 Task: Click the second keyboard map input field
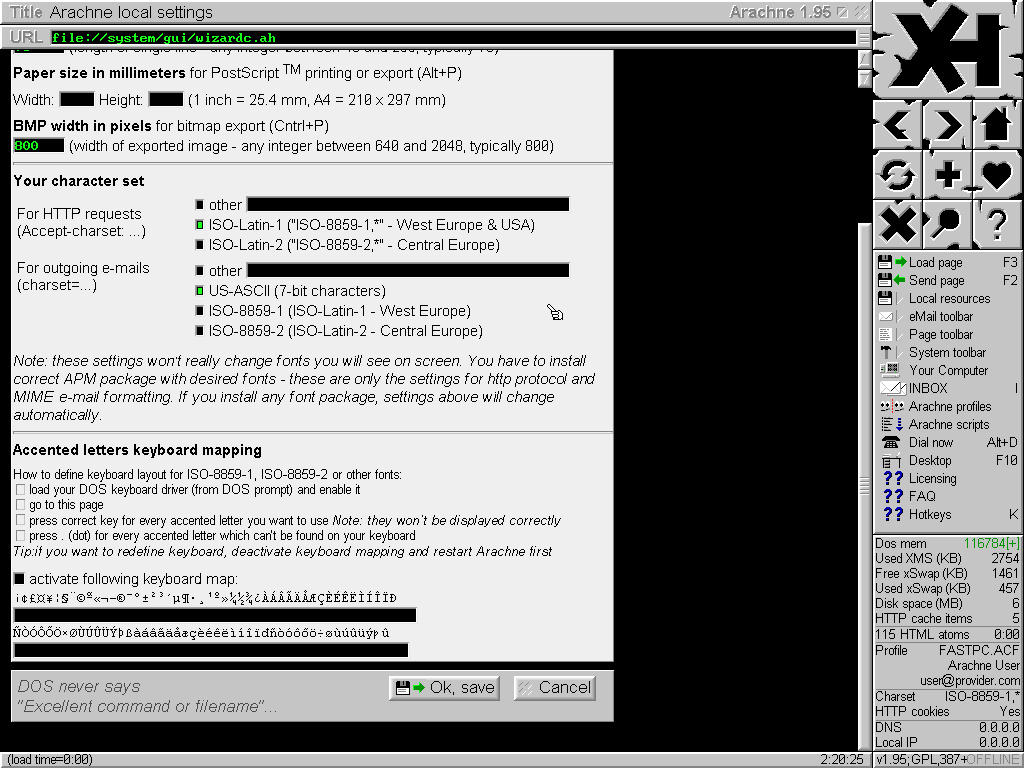click(x=211, y=650)
